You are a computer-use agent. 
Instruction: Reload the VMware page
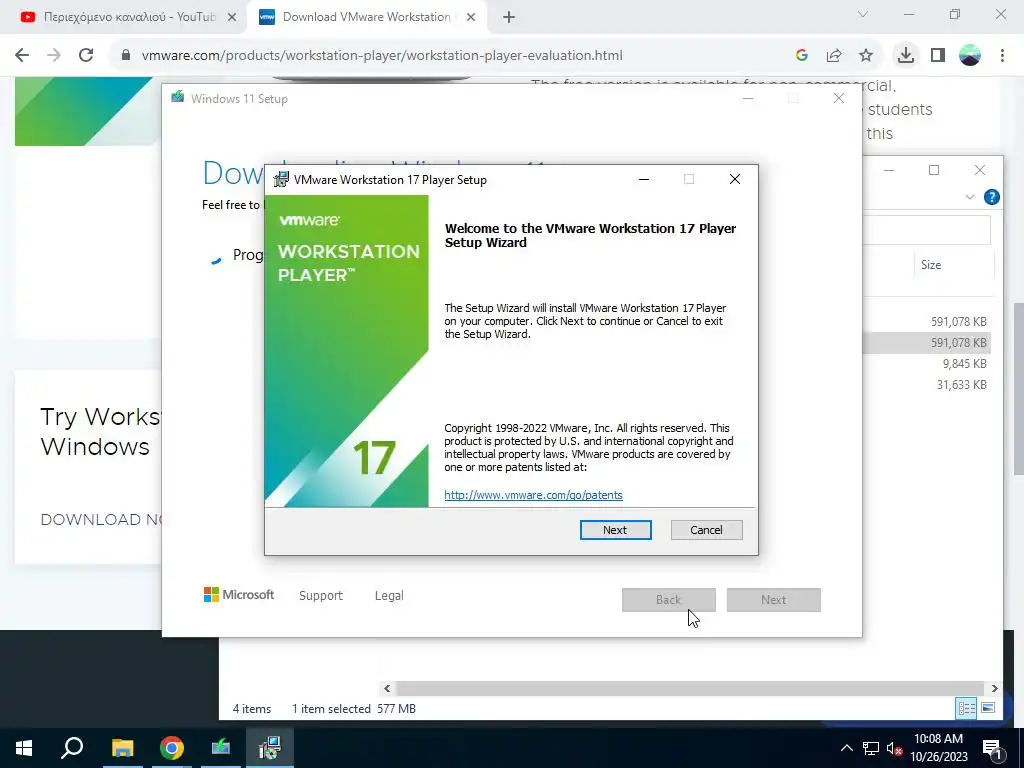click(x=86, y=56)
